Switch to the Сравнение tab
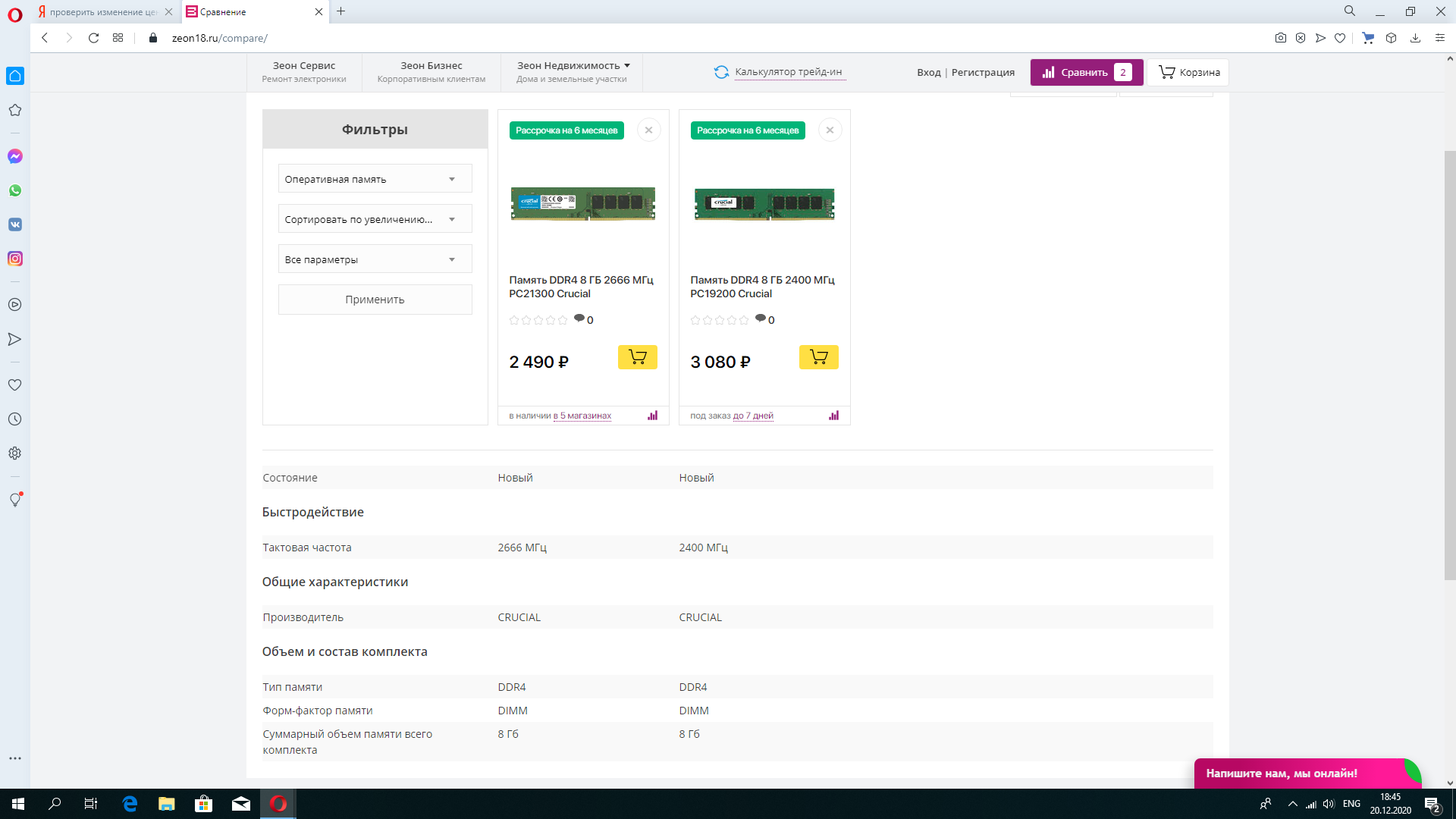1456x819 pixels. (x=255, y=12)
